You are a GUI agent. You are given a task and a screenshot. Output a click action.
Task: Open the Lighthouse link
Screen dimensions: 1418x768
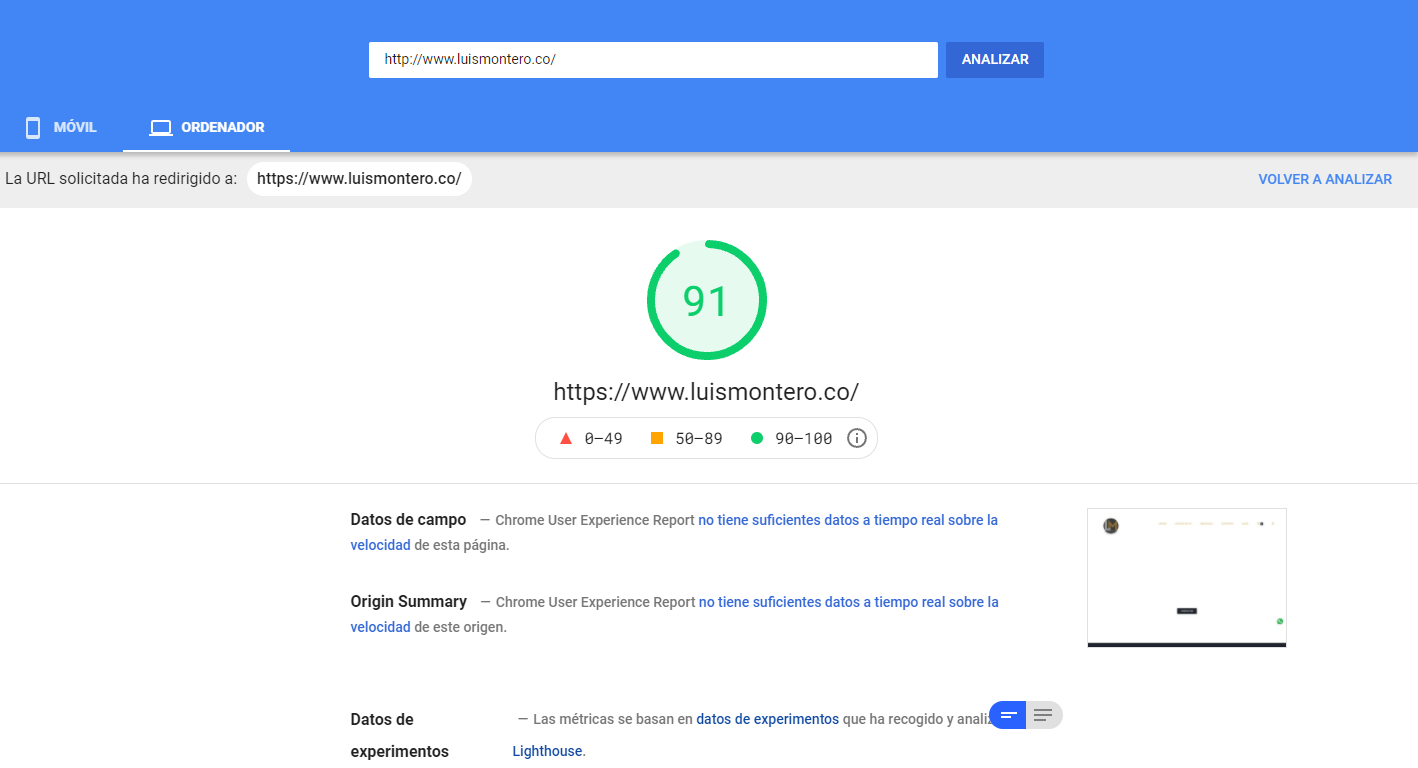(547, 751)
